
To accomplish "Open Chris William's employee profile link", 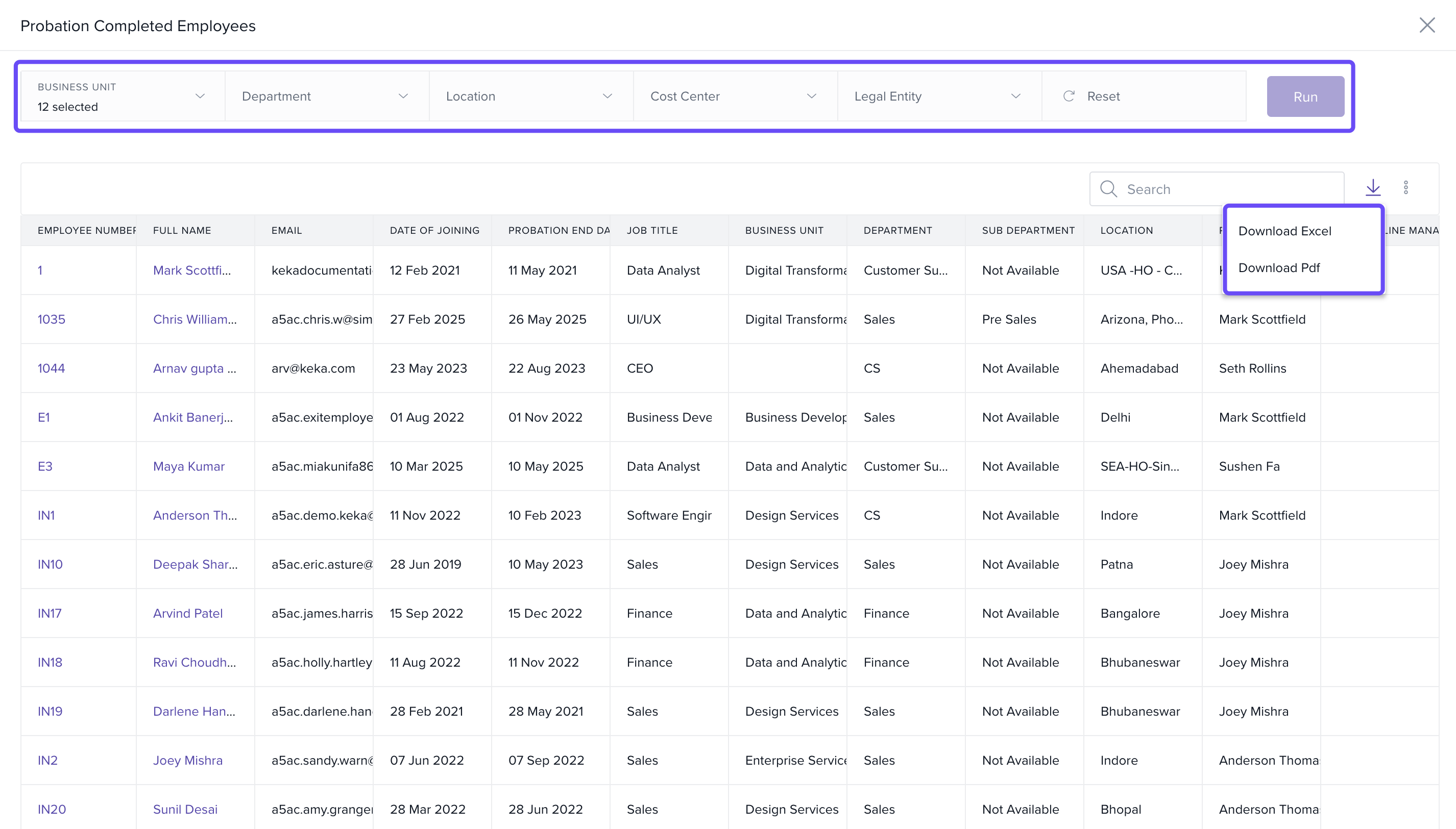I will (194, 320).
